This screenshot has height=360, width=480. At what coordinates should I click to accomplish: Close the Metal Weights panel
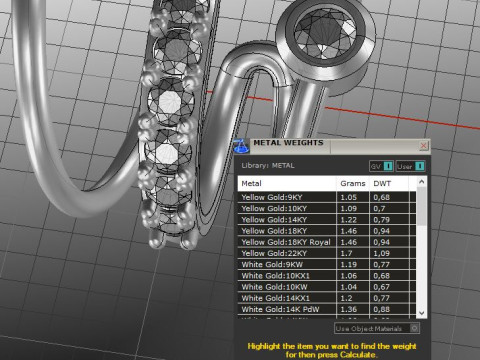pos(423,146)
